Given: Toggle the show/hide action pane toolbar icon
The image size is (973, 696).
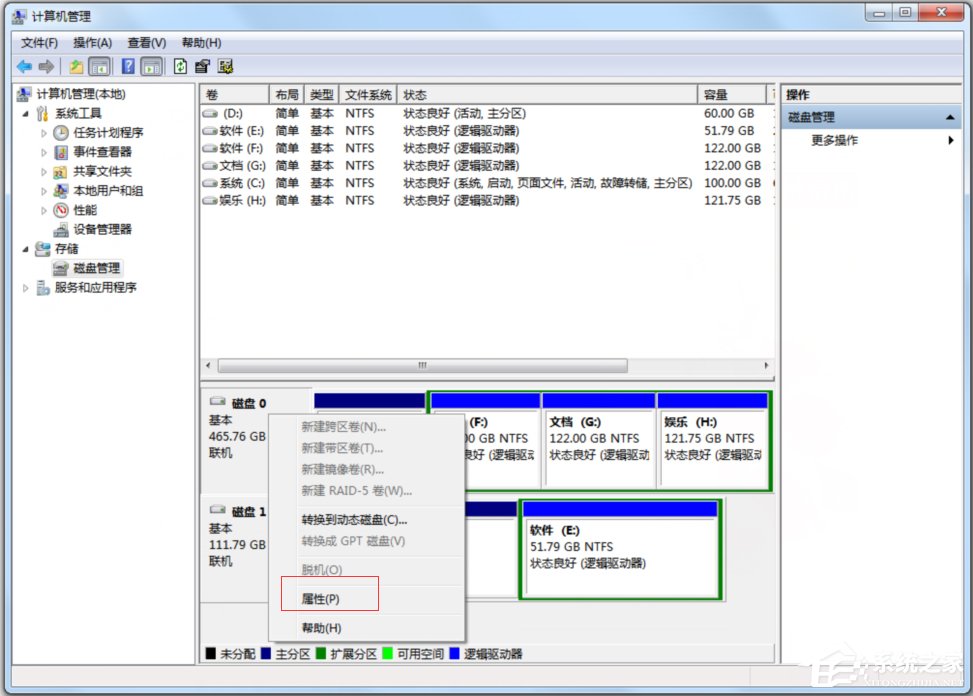Looking at the screenshot, I should pyautogui.click(x=152, y=66).
